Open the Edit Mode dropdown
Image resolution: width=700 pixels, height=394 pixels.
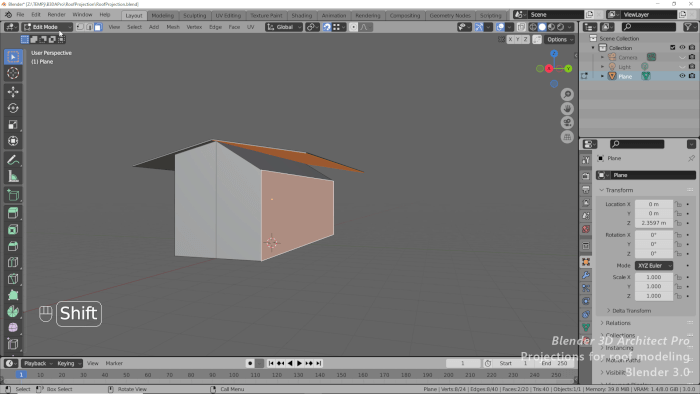[47, 27]
